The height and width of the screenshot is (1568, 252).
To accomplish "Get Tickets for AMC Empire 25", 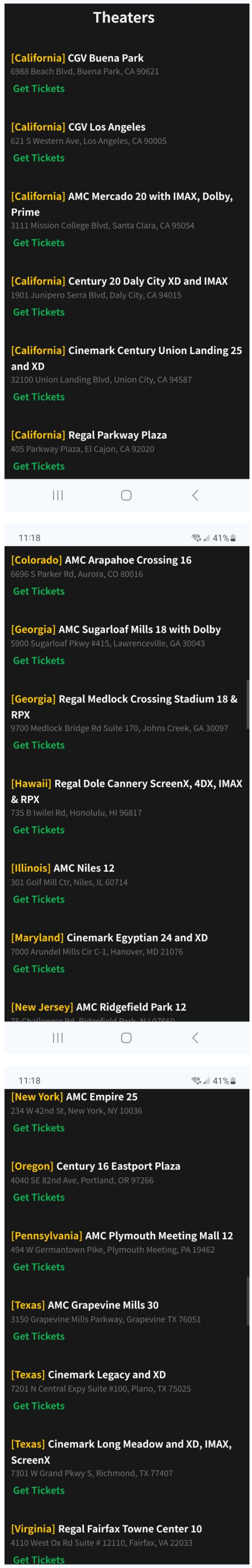I will tap(39, 1128).
